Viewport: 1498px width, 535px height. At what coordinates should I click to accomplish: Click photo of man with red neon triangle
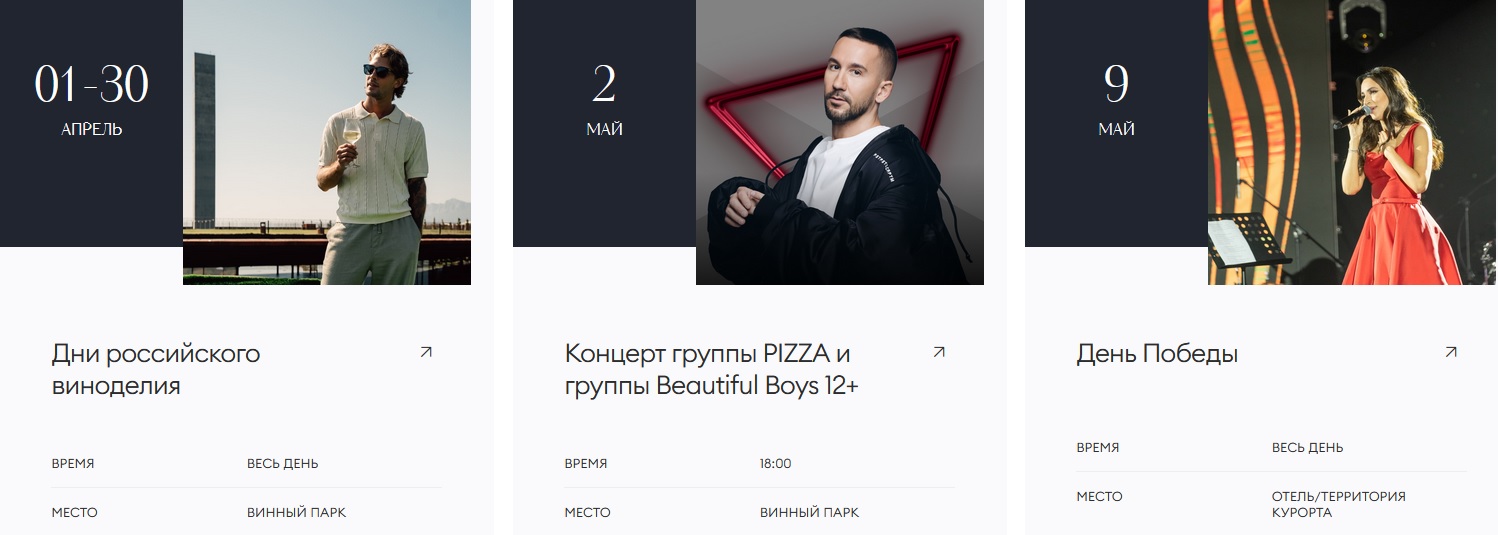point(840,142)
